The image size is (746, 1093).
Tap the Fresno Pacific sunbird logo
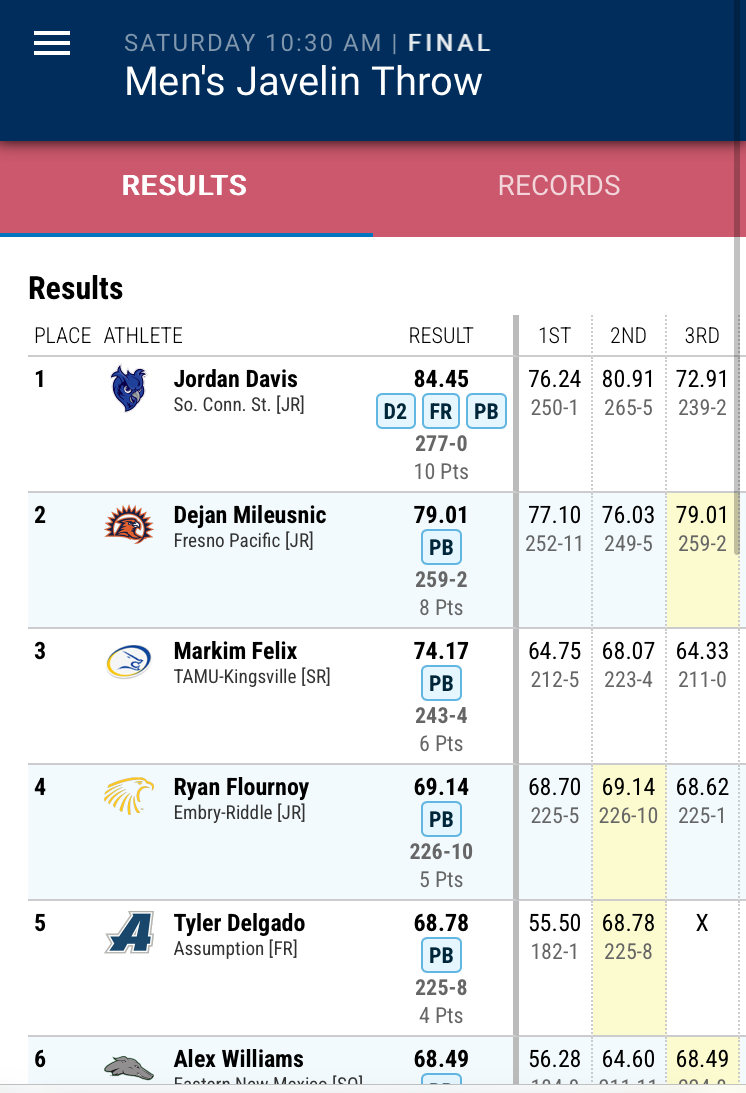129,525
